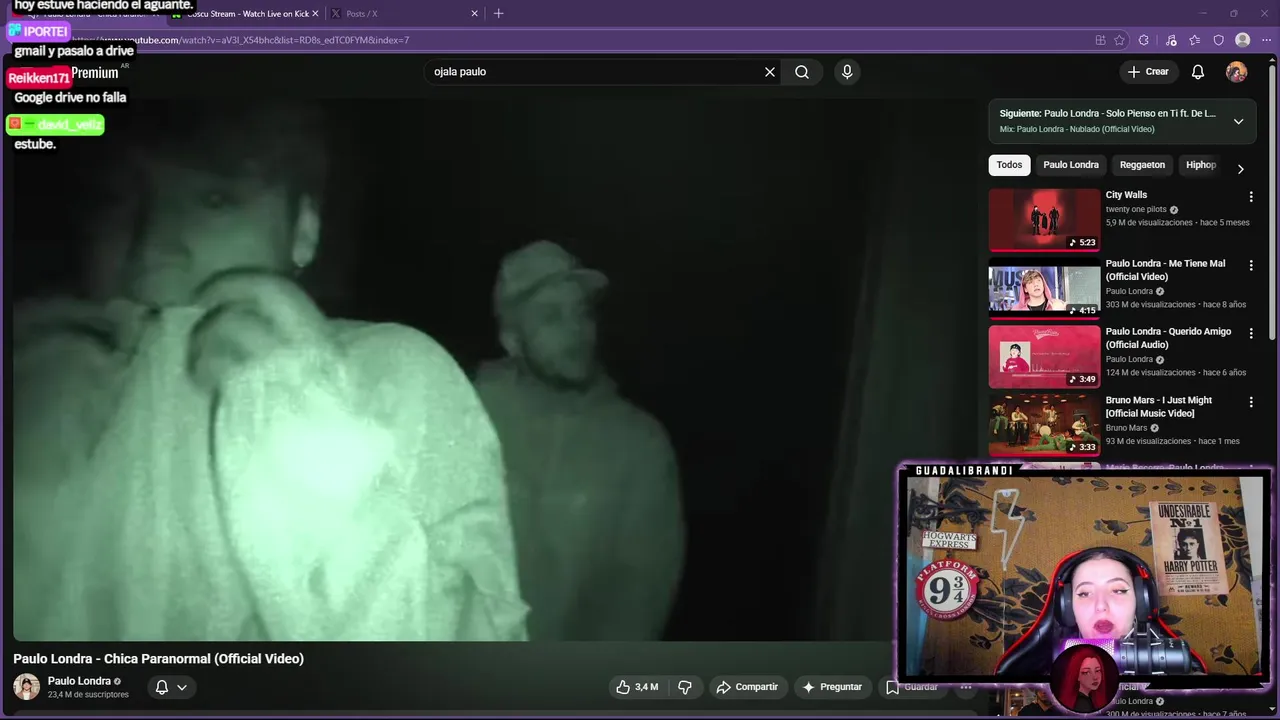The width and height of the screenshot is (1280, 720).
Task: Select the Todos filter chip
Action: 1009,165
